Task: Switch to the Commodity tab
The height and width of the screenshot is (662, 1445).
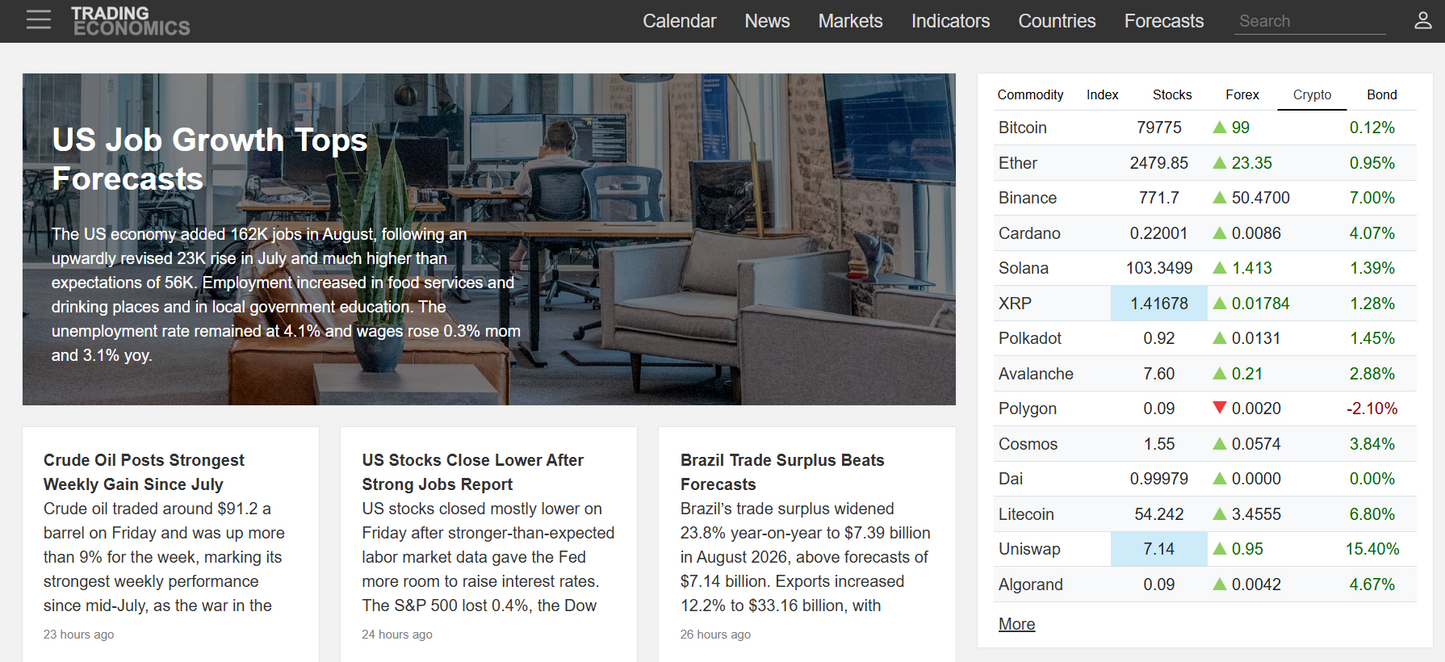Action: coord(1030,95)
